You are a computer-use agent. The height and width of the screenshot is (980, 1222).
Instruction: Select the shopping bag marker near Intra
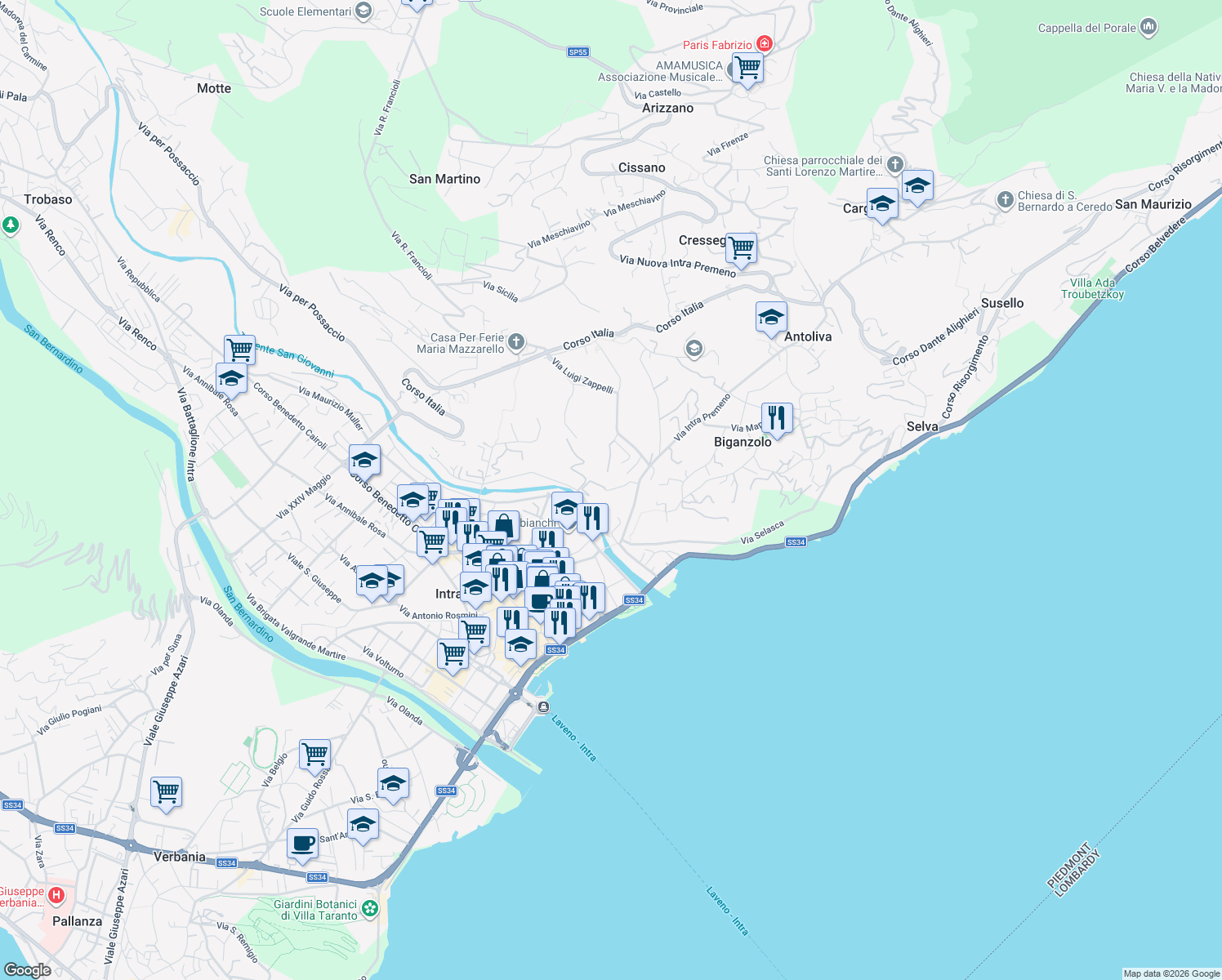coord(503,524)
